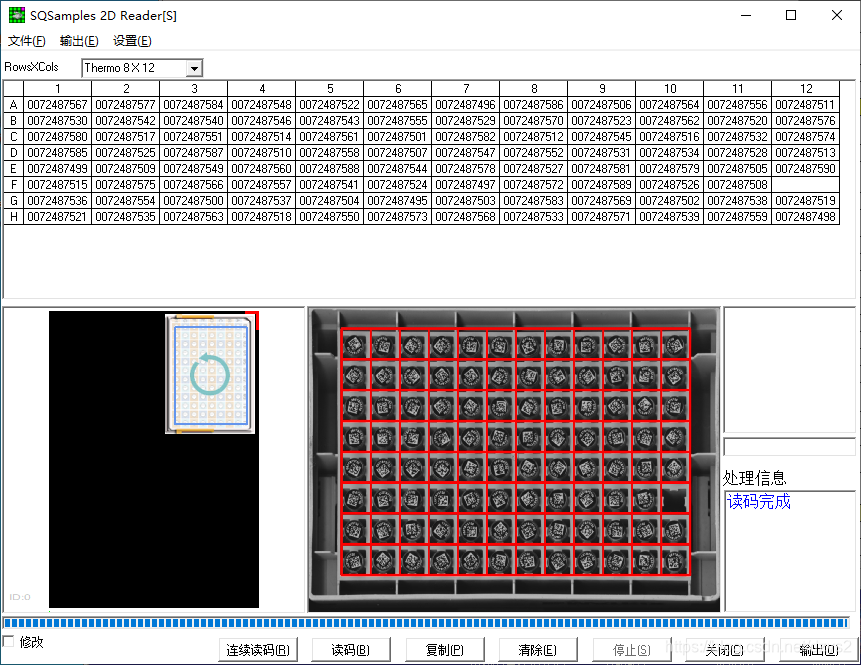Viewport: 861px width, 665px height.
Task: Select cell 0072487567 in row A
Action: [58, 104]
